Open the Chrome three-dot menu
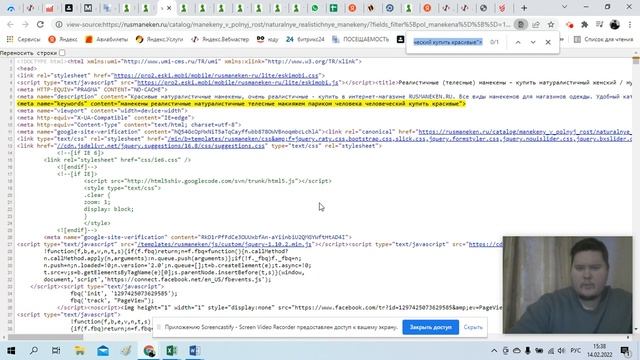The height and width of the screenshot is (360, 640). click(630, 24)
